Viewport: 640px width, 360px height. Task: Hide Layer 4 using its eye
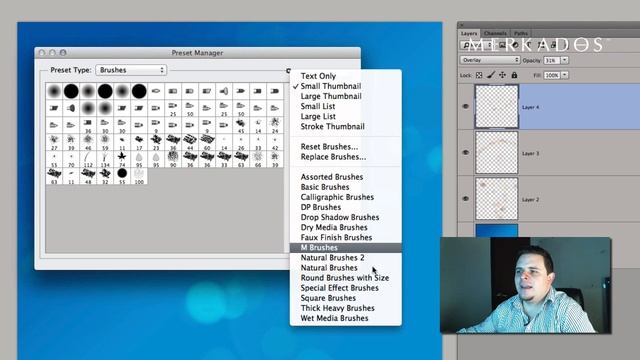pyautogui.click(x=465, y=106)
